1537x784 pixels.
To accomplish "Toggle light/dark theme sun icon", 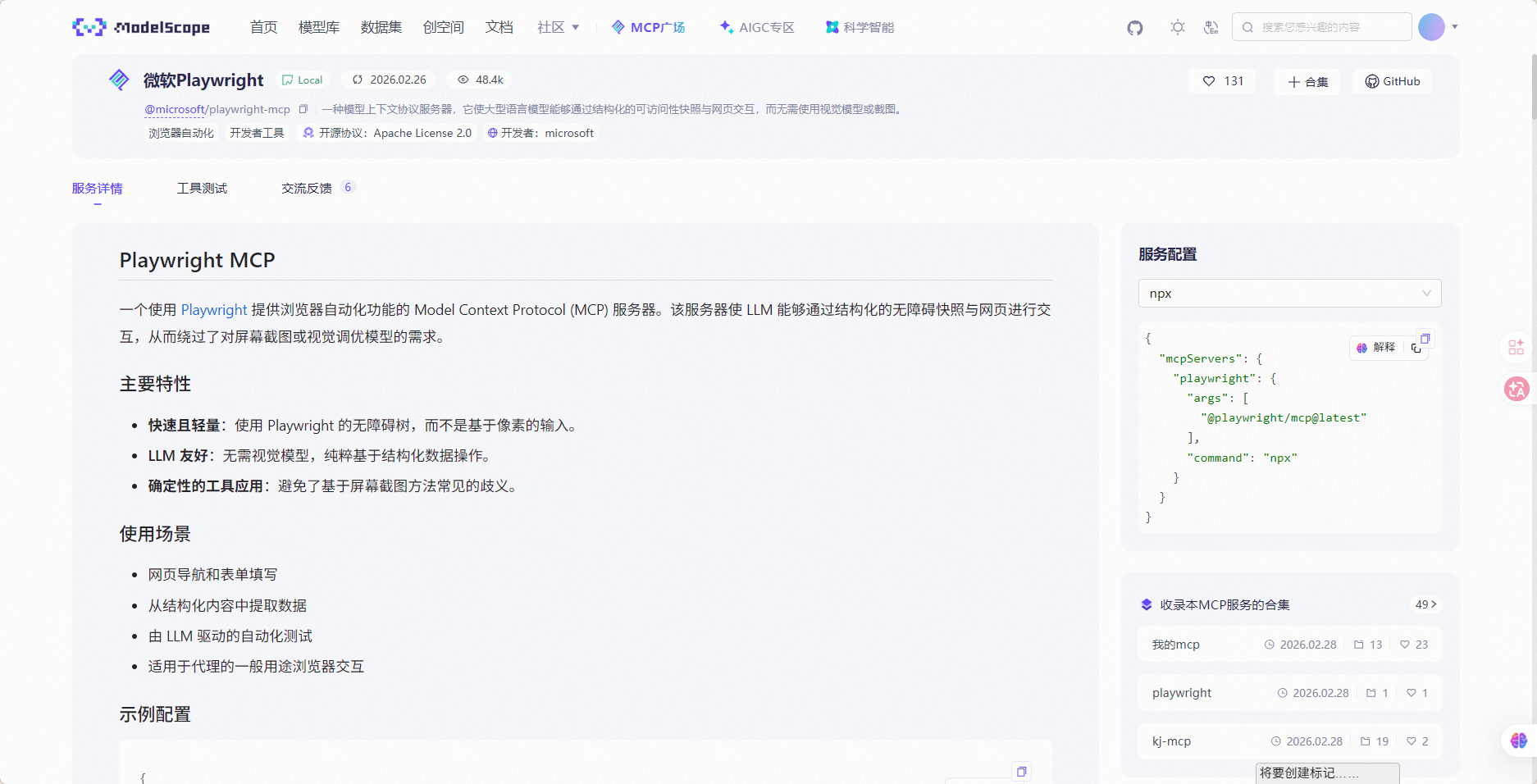I will 1178,27.
